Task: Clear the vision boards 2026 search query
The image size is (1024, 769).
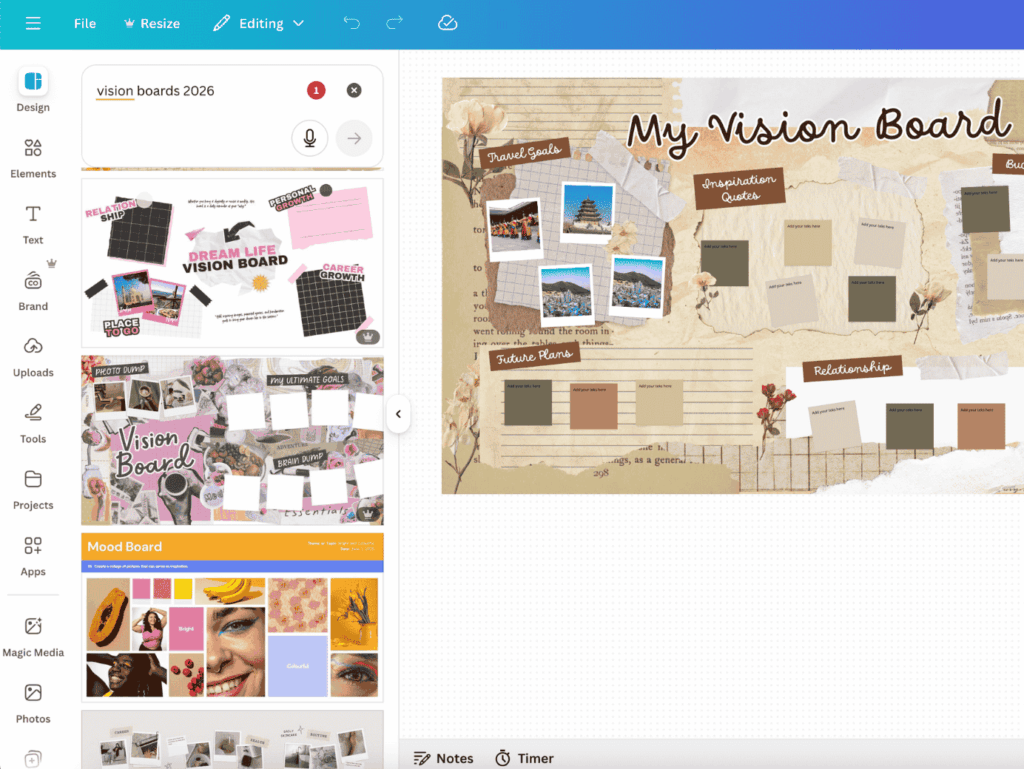Action: tap(354, 90)
